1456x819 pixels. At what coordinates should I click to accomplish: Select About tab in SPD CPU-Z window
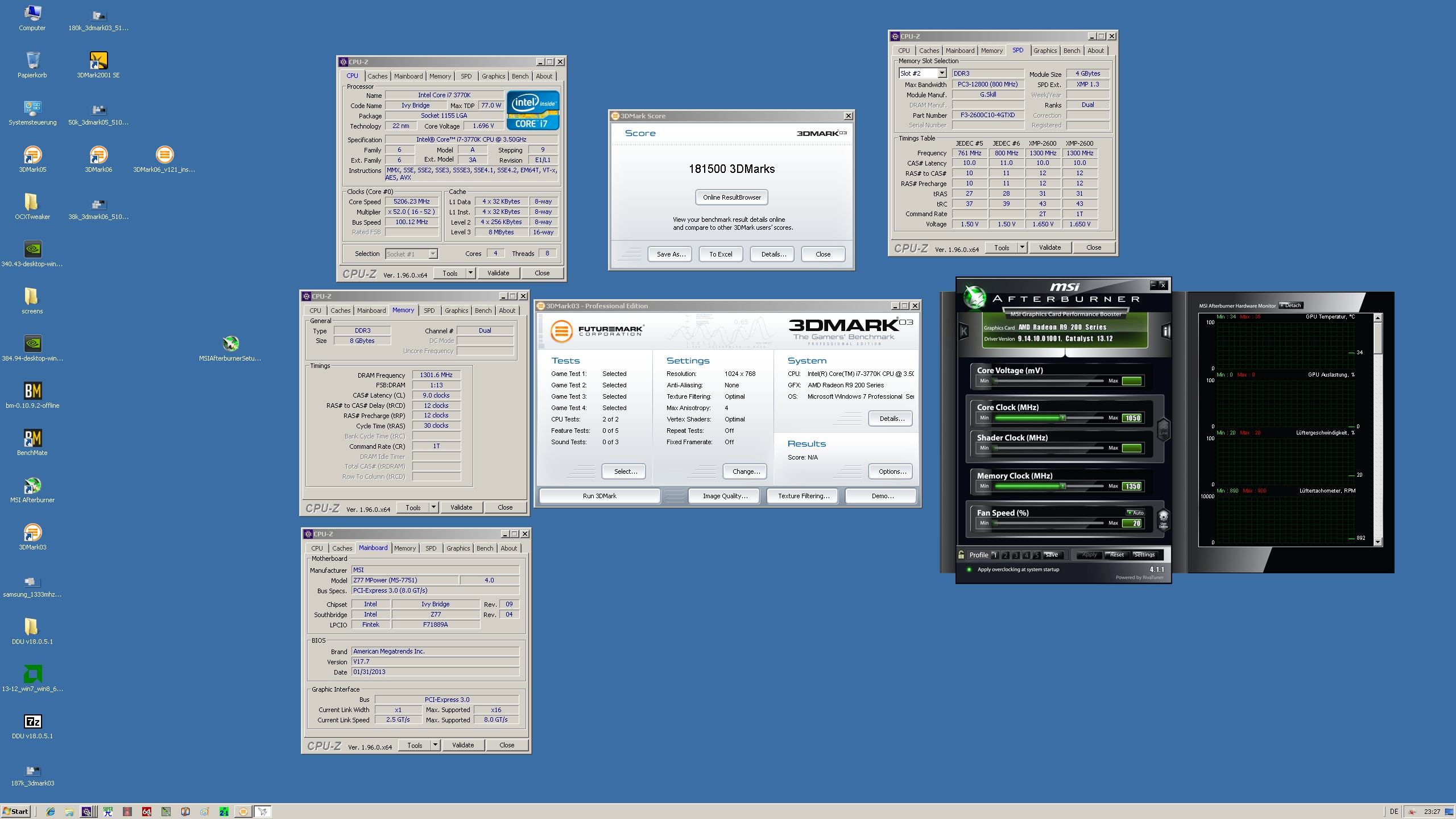point(1095,51)
